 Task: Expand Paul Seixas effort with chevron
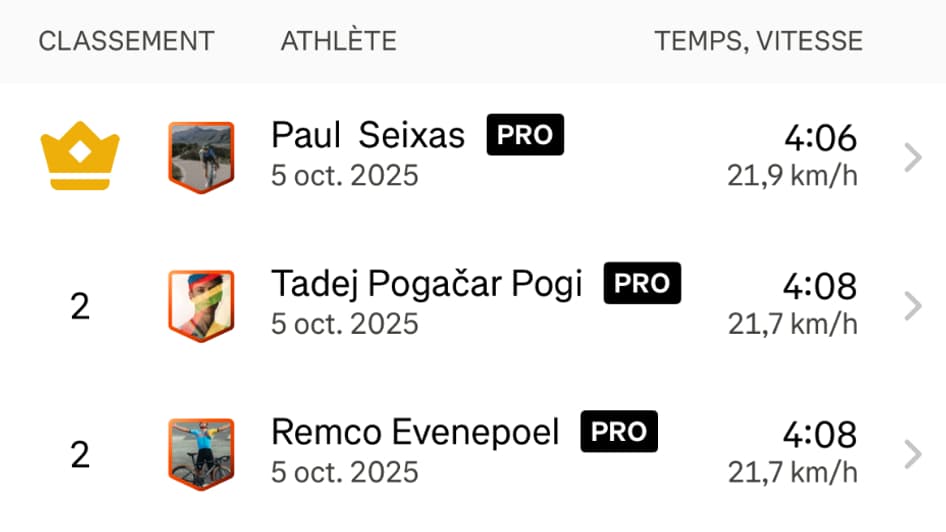click(912, 157)
